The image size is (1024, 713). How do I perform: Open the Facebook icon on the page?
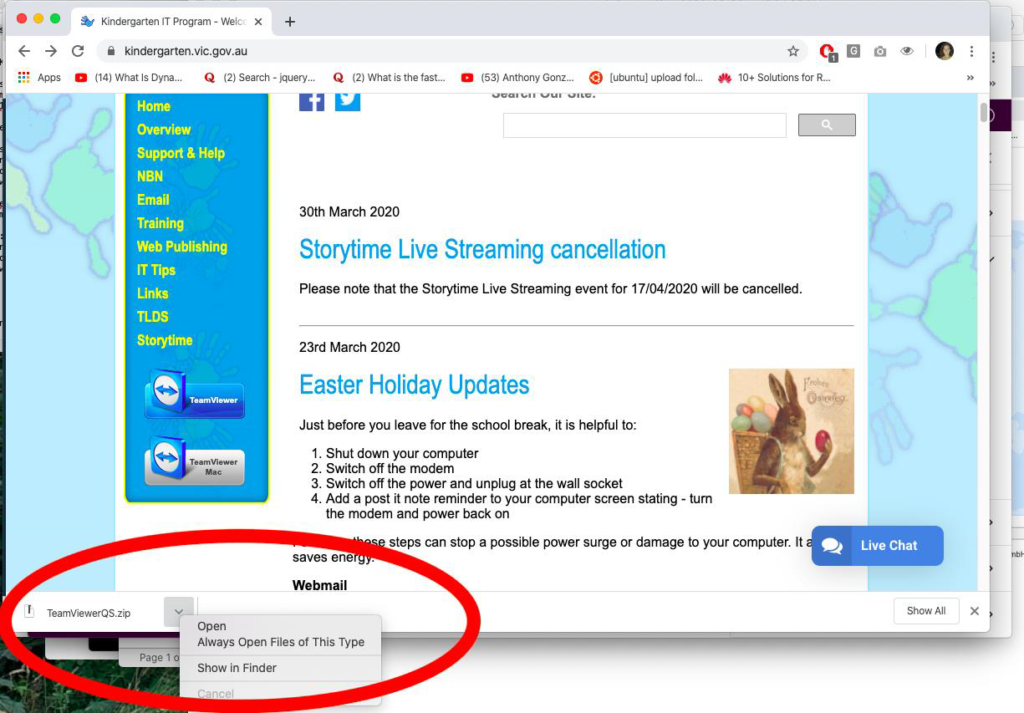pyautogui.click(x=312, y=102)
